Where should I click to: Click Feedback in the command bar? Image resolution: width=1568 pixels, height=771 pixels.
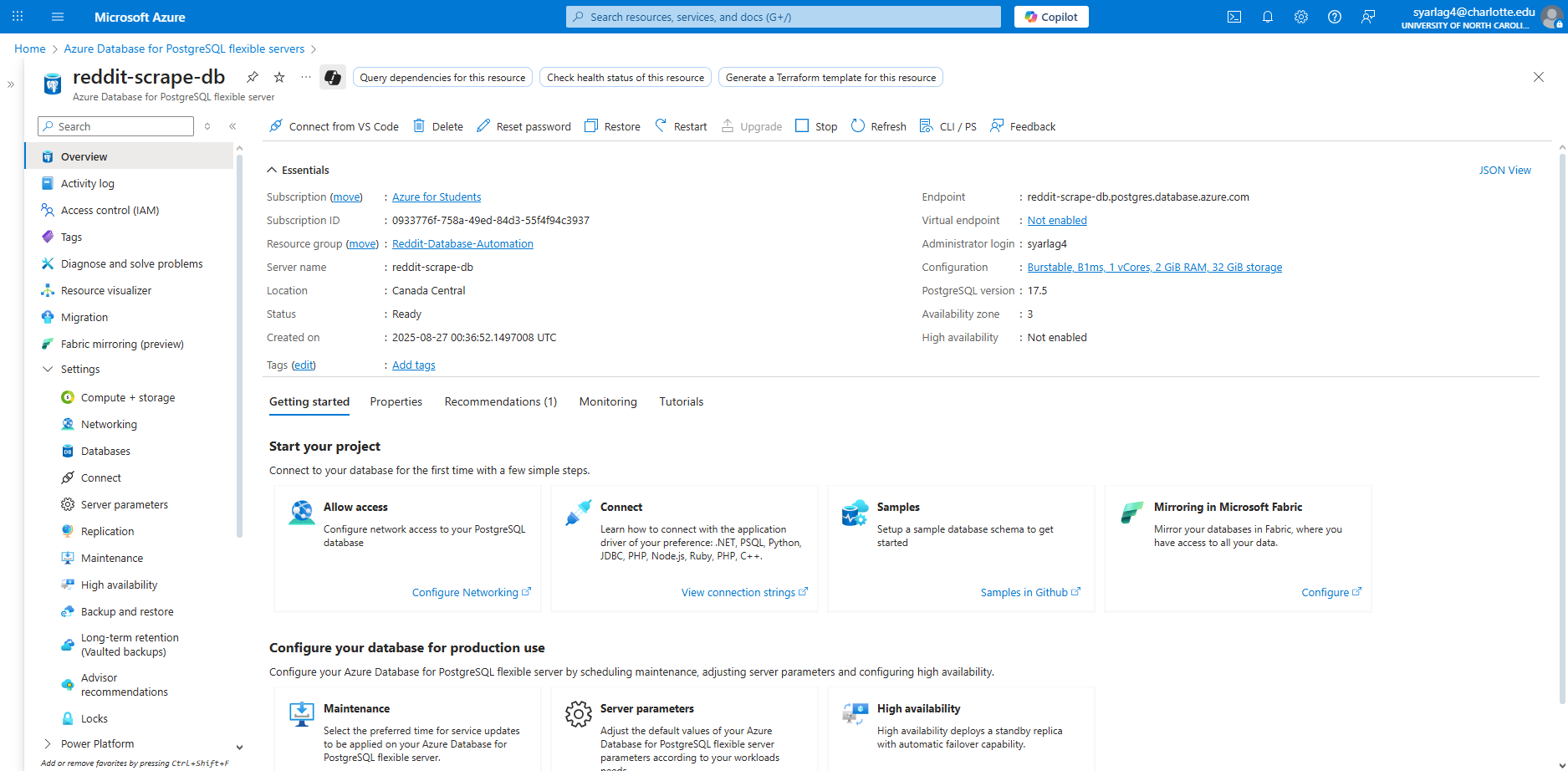pos(1023,126)
